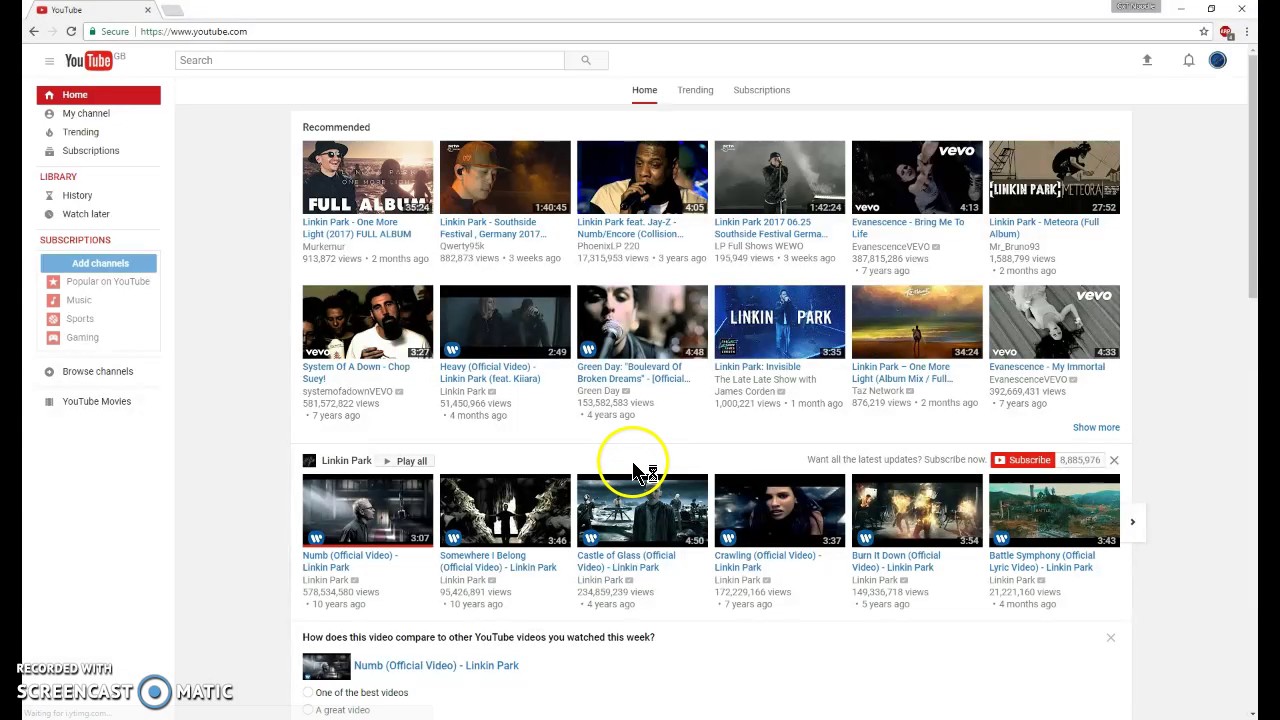This screenshot has width=1280, height=720.
Task: Open Somewhere I Belong video thumbnail
Action: [505, 511]
